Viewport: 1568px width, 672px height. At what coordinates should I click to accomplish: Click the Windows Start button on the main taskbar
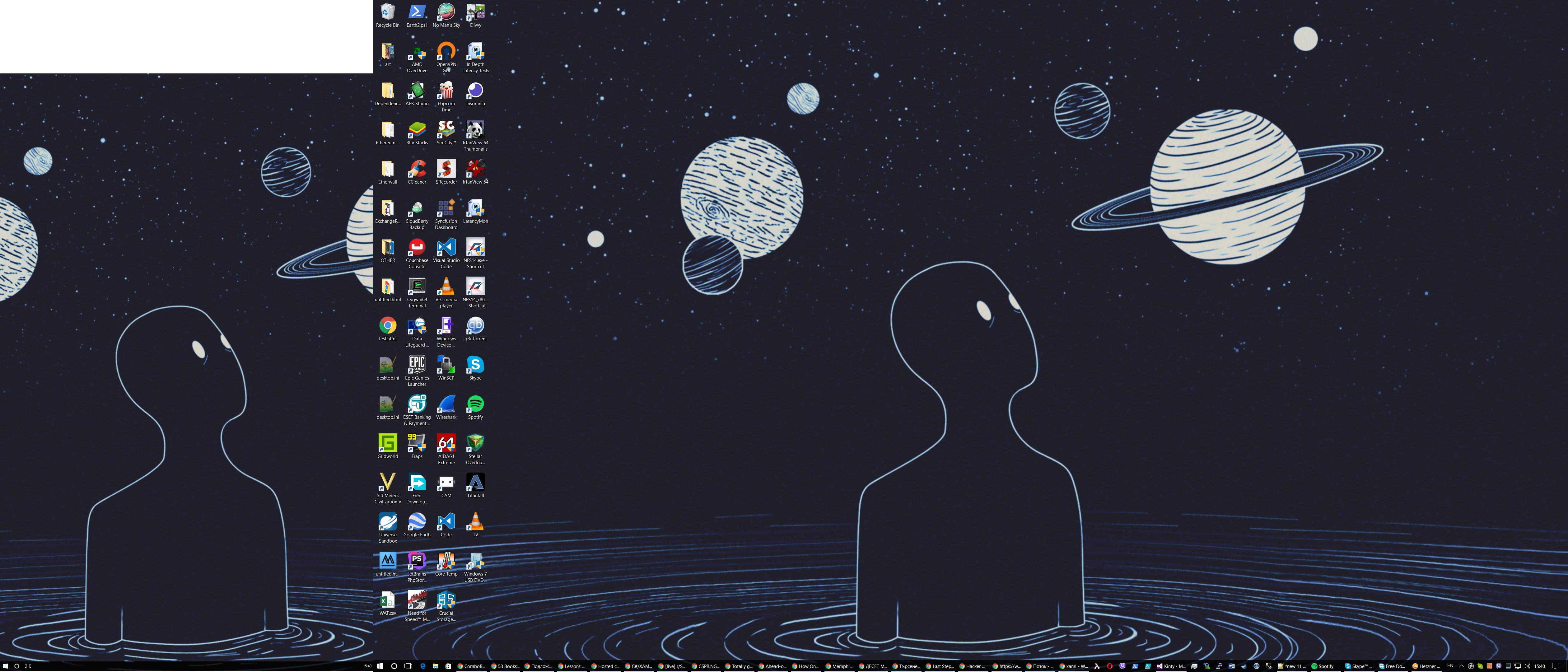tap(380, 666)
